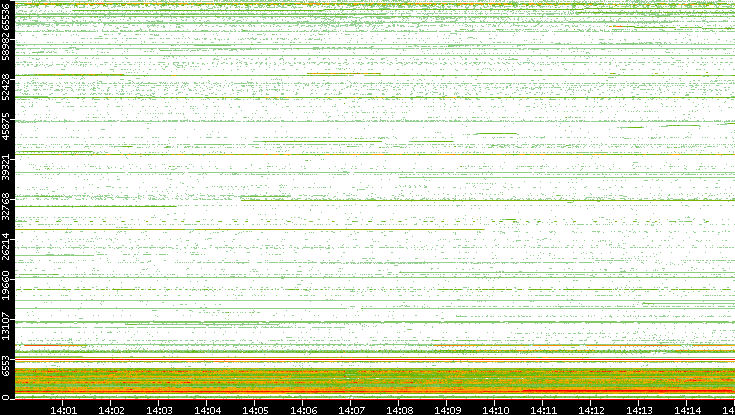Click the 39321 axis value

click(x=6, y=166)
